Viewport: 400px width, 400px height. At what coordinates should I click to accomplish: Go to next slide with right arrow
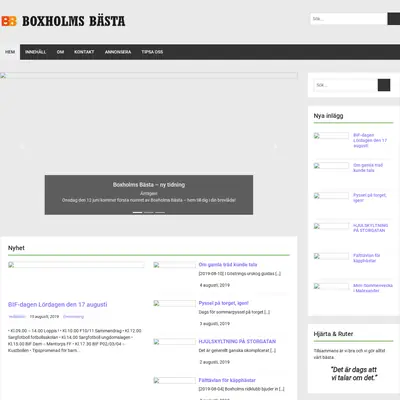(x=275, y=146)
